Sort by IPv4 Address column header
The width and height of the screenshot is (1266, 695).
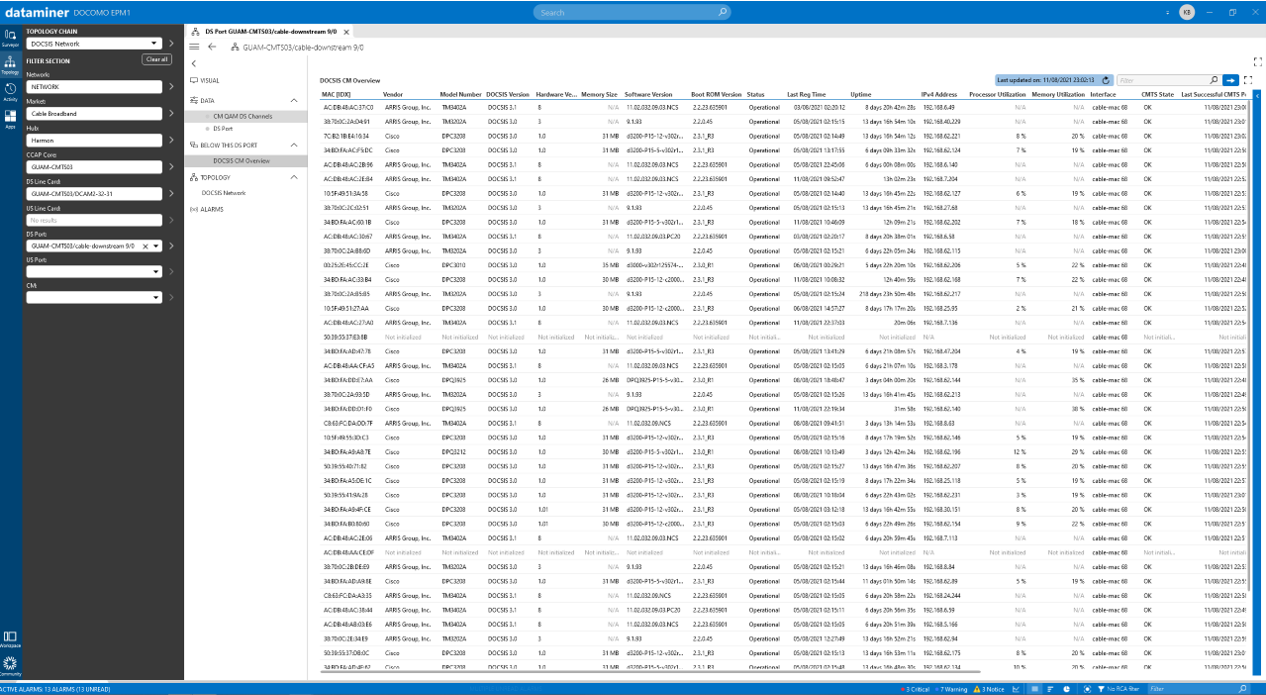pos(939,94)
